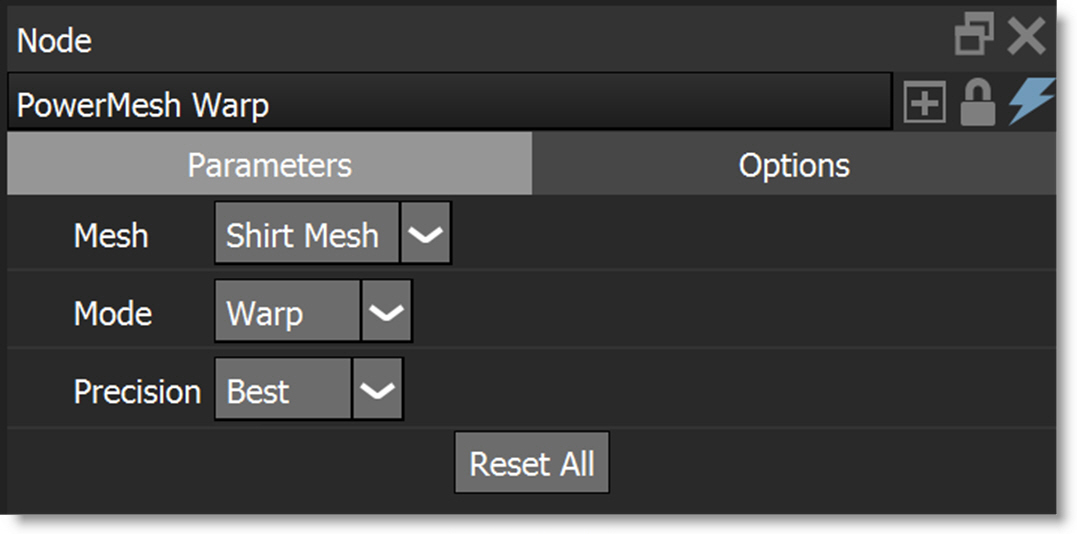The height and width of the screenshot is (534, 1077).
Task: Switch to the Parameters tab
Action: [x=269, y=165]
